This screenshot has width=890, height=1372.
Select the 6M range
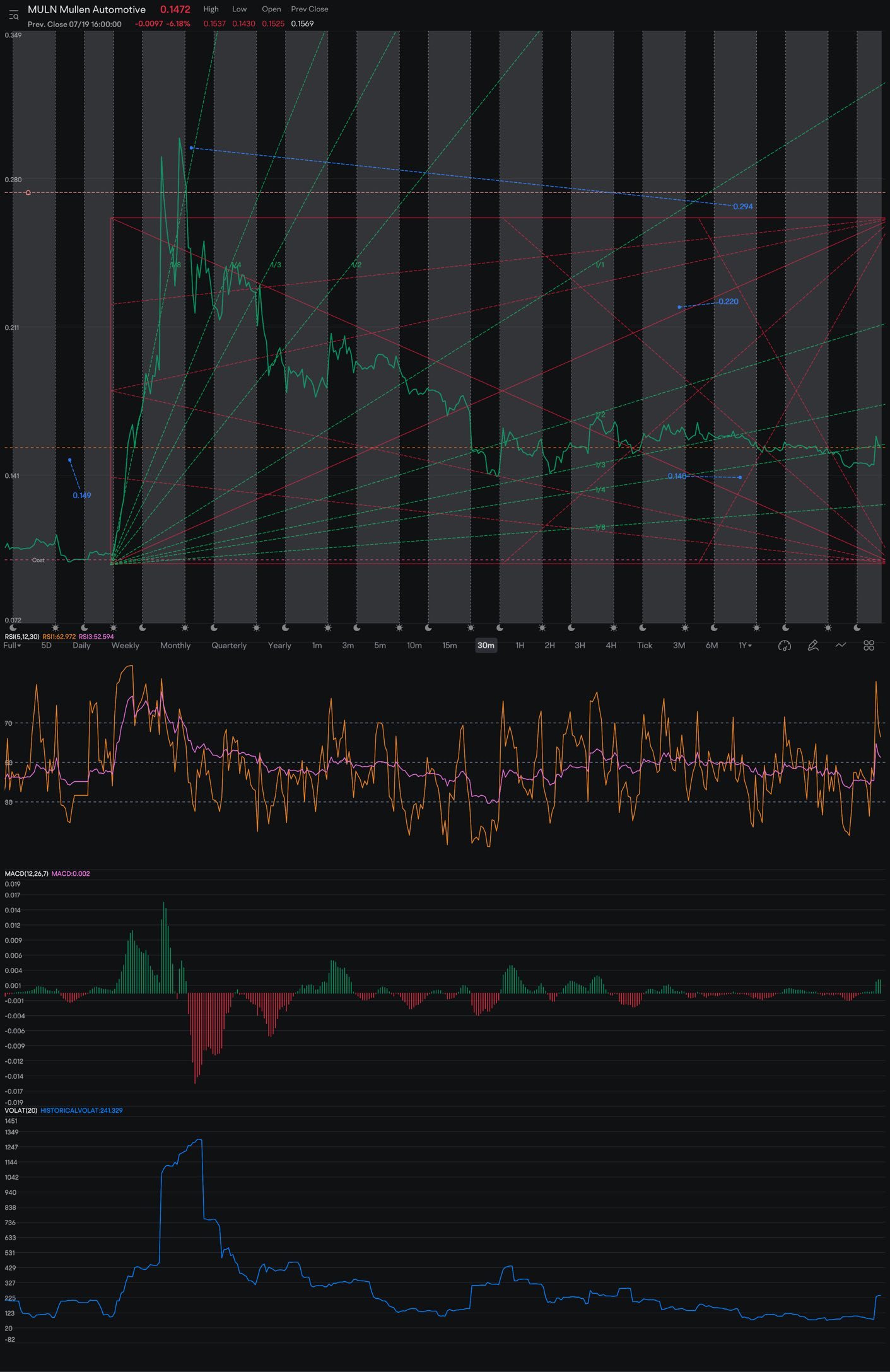coord(711,646)
